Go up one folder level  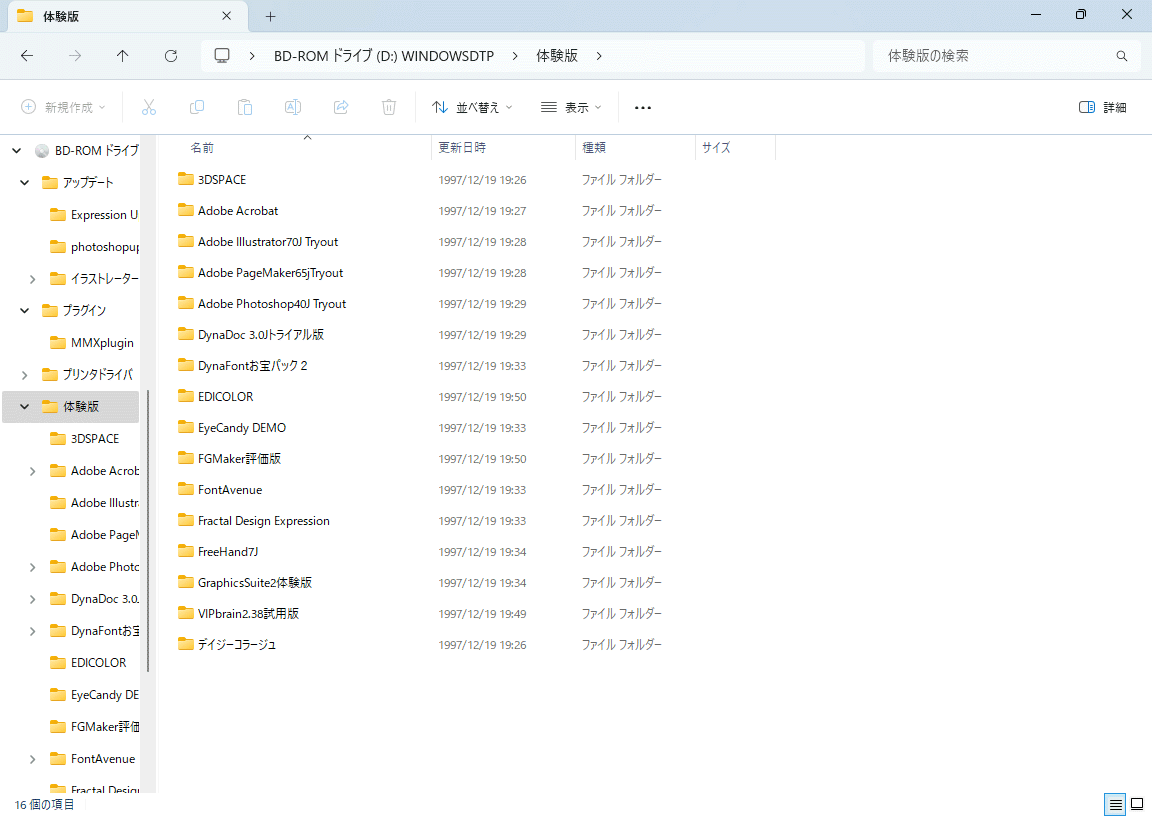coord(123,56)
